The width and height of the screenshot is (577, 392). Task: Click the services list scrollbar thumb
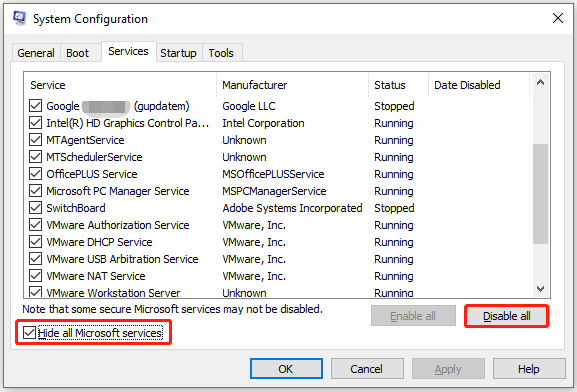(540, 194)
